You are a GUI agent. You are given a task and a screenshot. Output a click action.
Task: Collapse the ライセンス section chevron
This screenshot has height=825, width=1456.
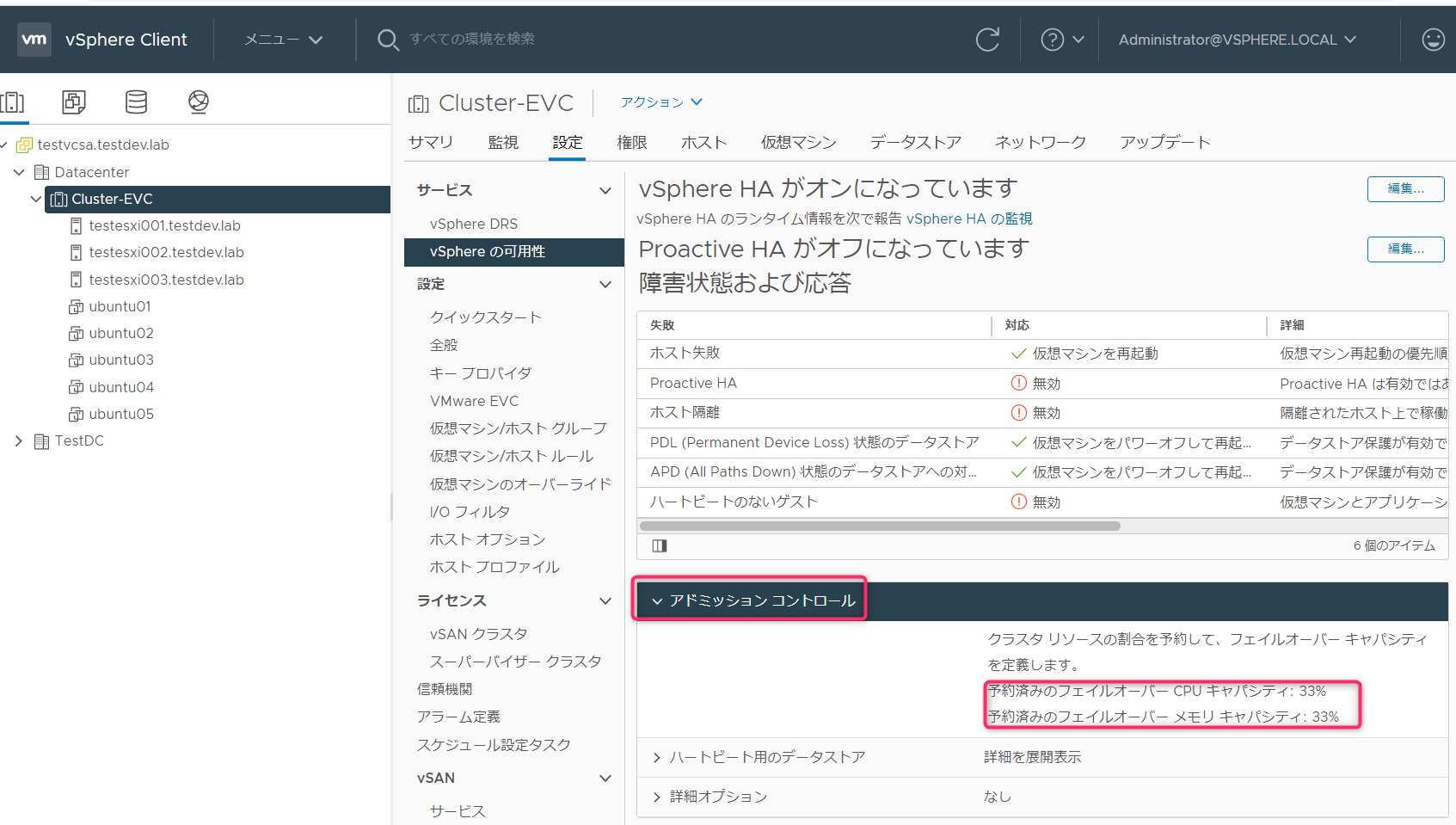click(x=605, y=600)
